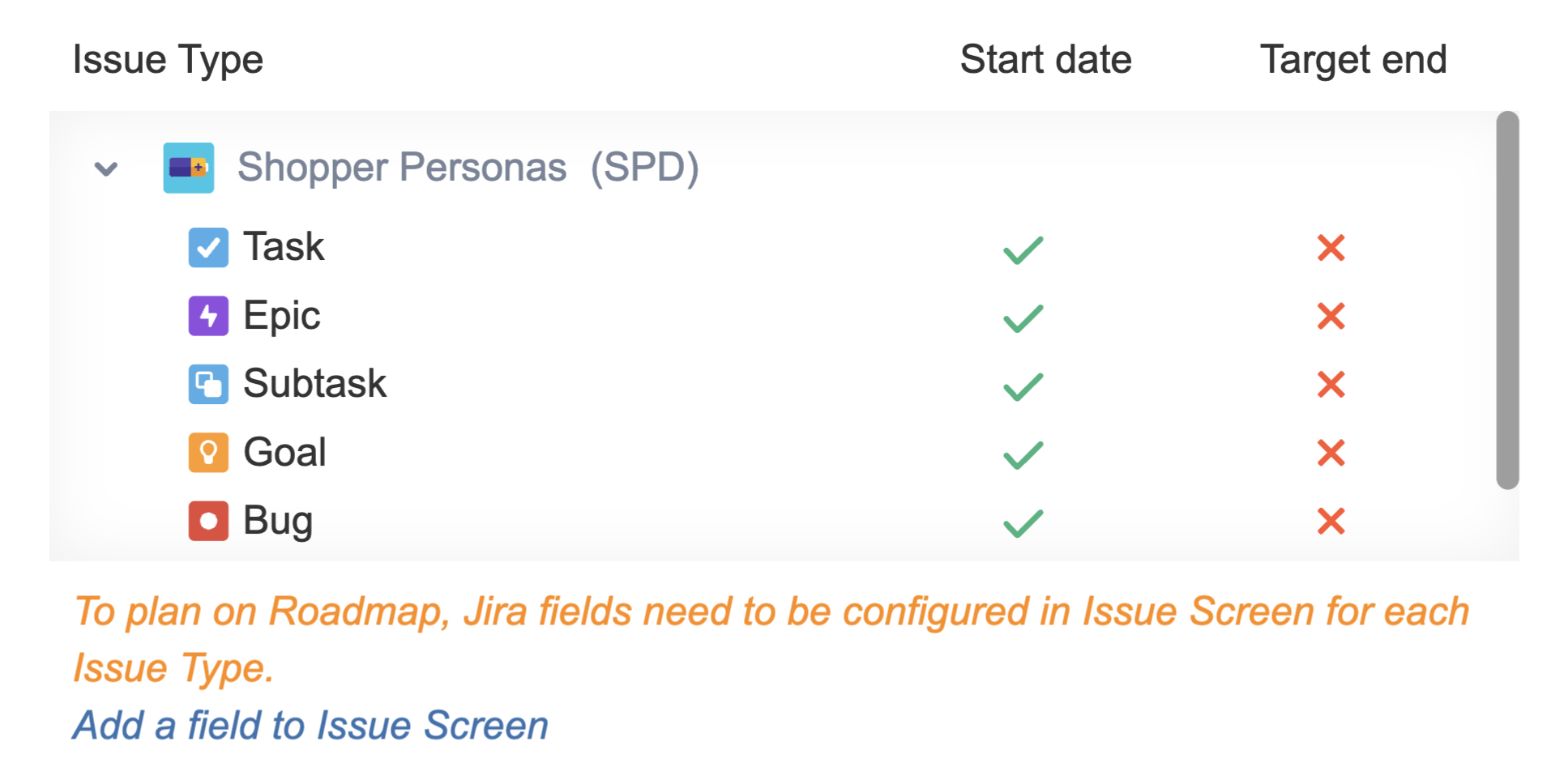Click the Start date checkmark for Epic
Viewport: 1564px width, 784px height.
(x=1023, y=317)
